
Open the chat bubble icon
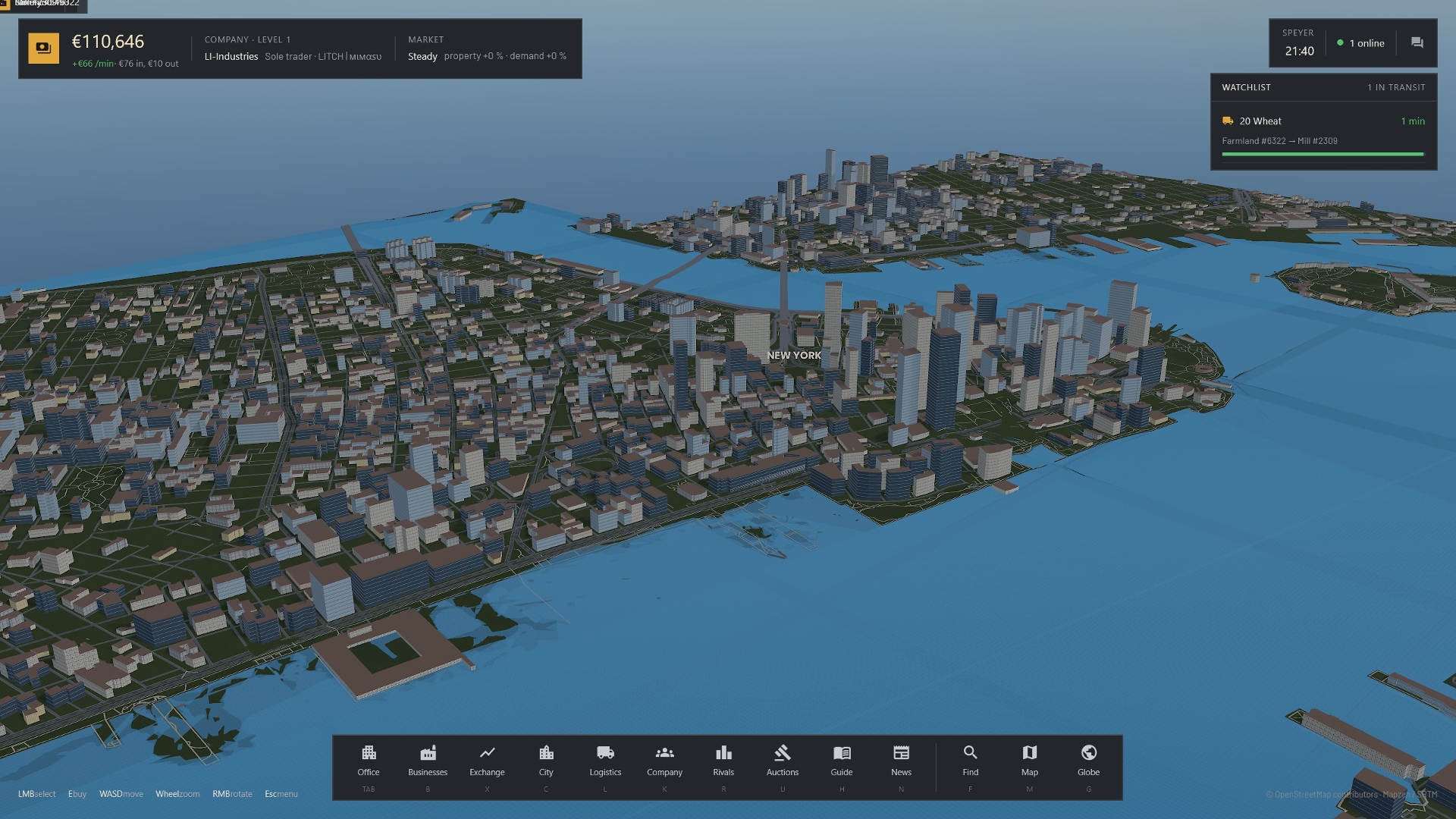coord(1417,43)
